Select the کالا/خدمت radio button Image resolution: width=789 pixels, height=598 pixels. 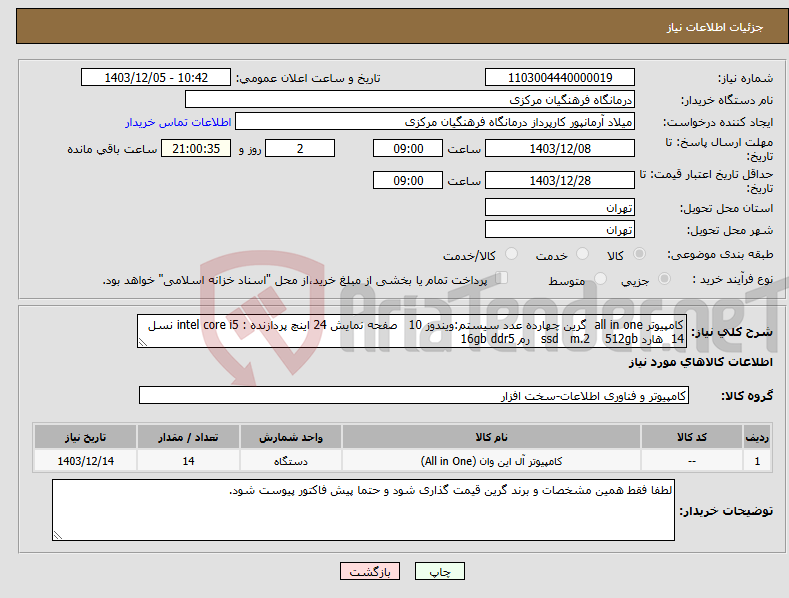tap(511, 254)
